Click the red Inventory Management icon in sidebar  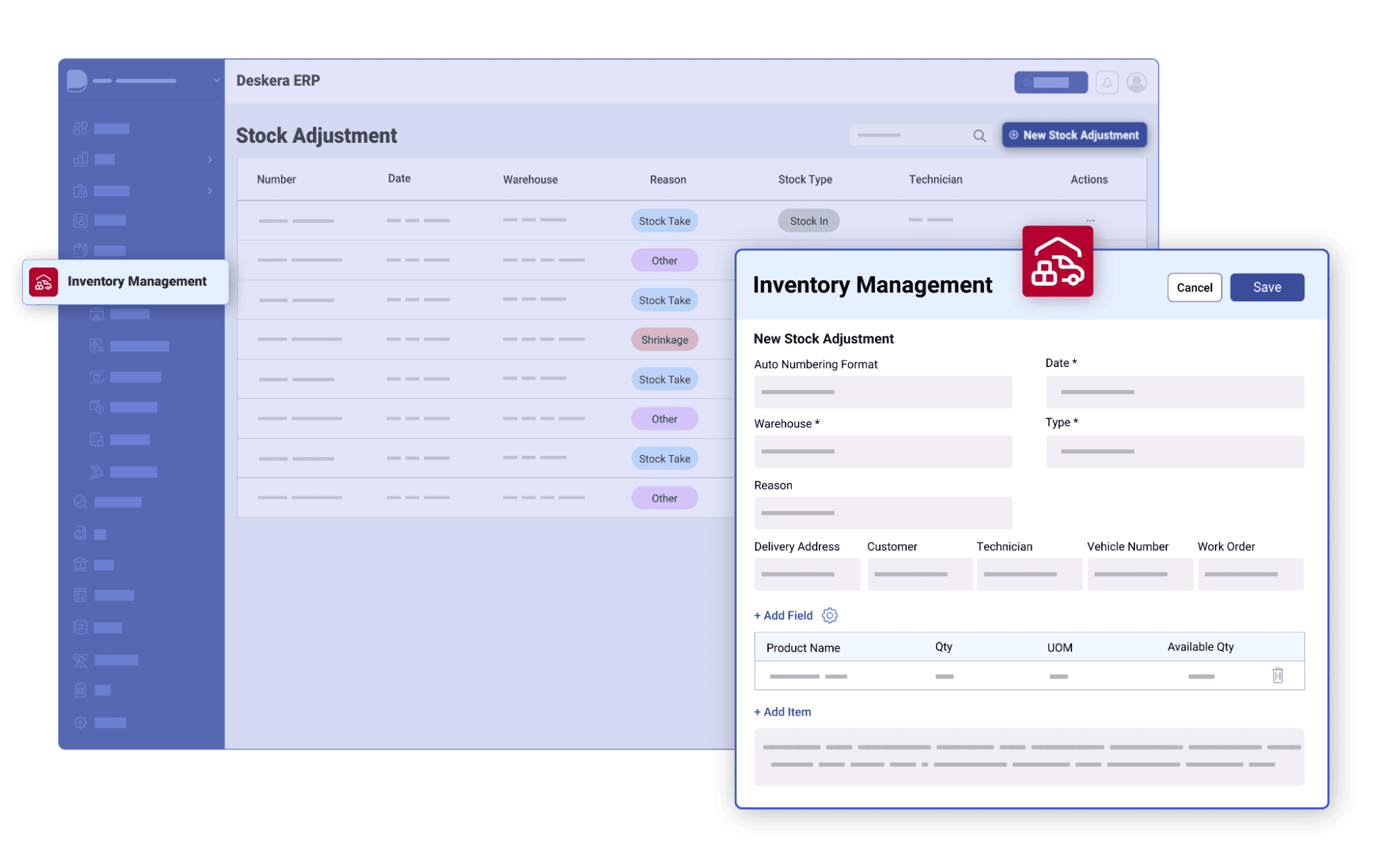[x=43, y=282]
